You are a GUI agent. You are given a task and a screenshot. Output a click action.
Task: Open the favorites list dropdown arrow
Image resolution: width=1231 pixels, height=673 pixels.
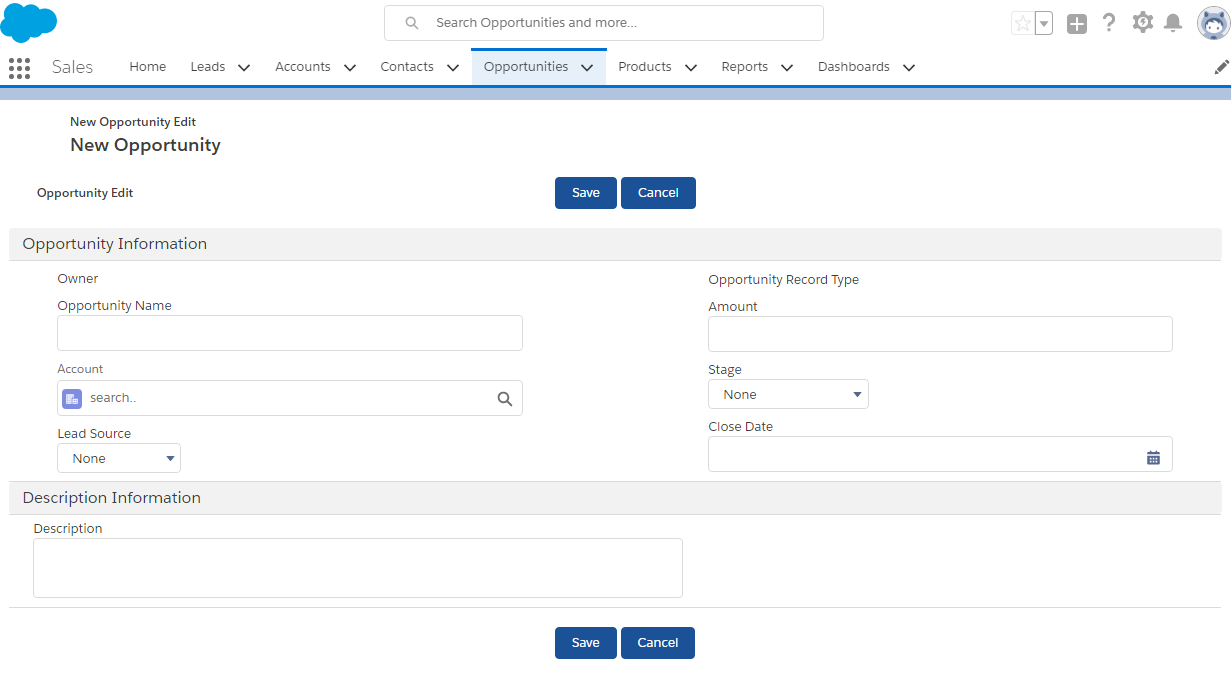tap(1043, 23)
